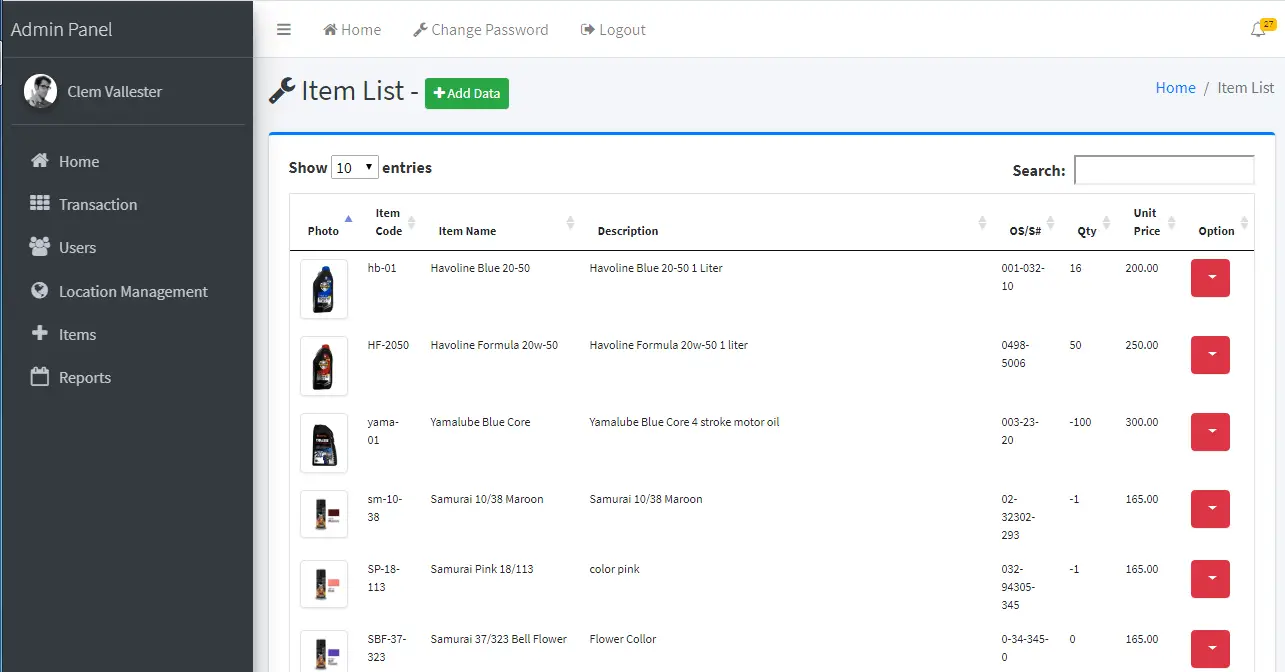Viewport: 1285px width, 672px height.
Task: Open option dropdown for Samurai Pink 18/113
Action: (x=1210, y=579)
